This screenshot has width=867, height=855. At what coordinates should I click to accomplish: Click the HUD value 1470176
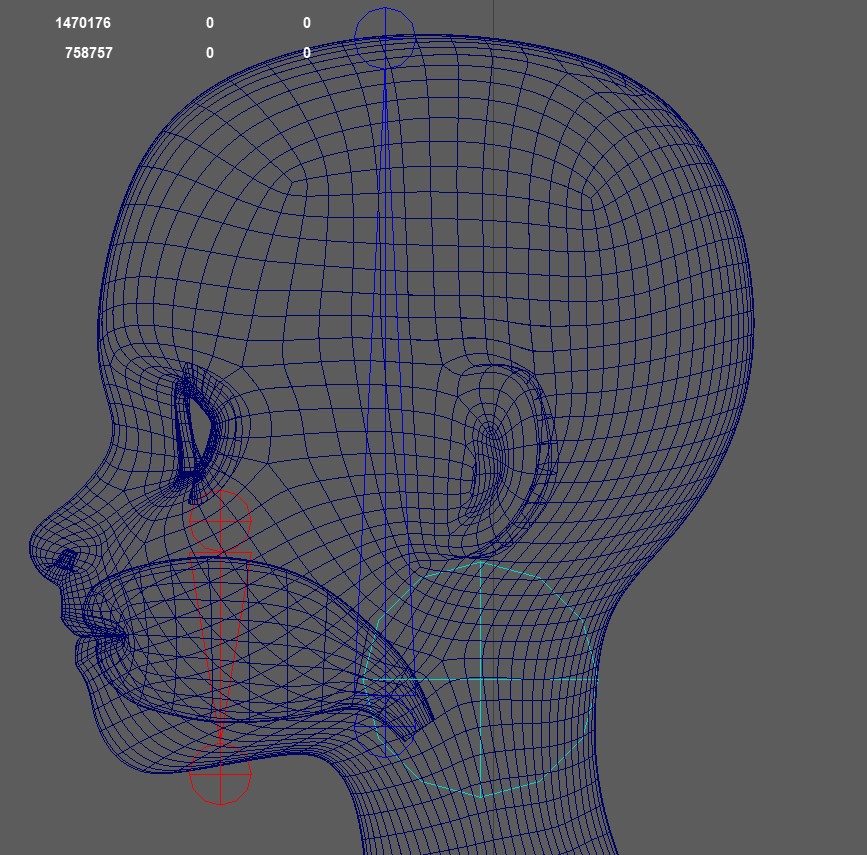[83, 23]
